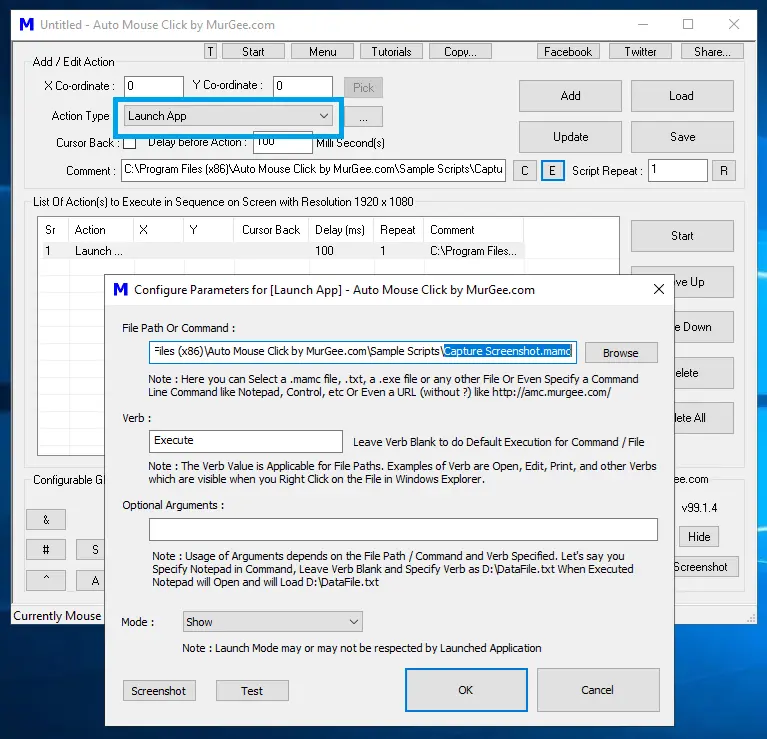Click the A button in main window

pyautogui.click(x=91, y=581)
